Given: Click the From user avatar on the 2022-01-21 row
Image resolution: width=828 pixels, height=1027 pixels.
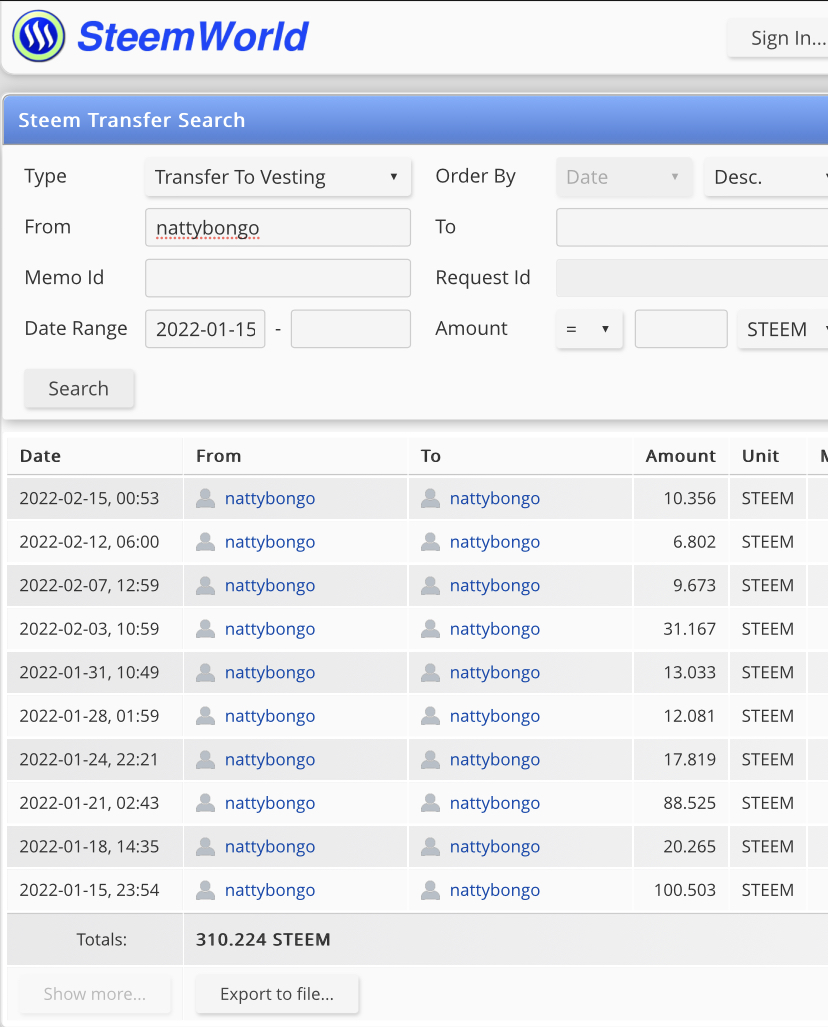Looking at the screenshot, I should coord(206,803).
